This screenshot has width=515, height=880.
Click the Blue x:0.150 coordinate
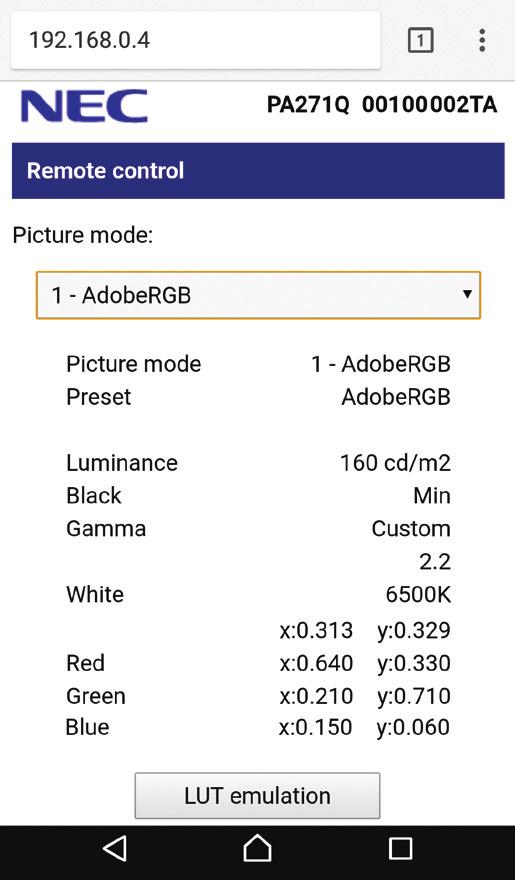click(316, 727)
